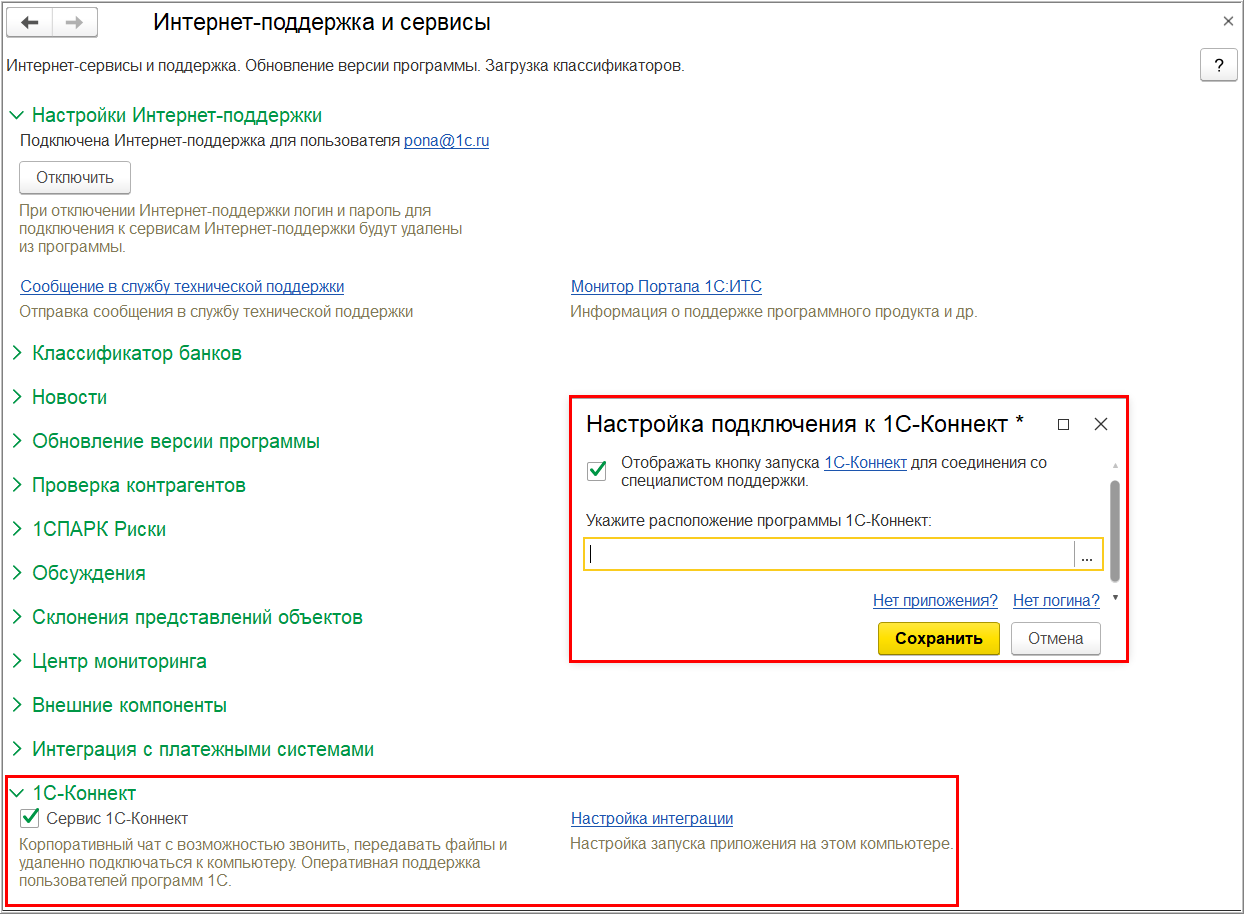This screenshot has width=1244, height=914.
Task: Click the Интернет-поддержка и сервисы title text
Action: [x=322, y=21]
